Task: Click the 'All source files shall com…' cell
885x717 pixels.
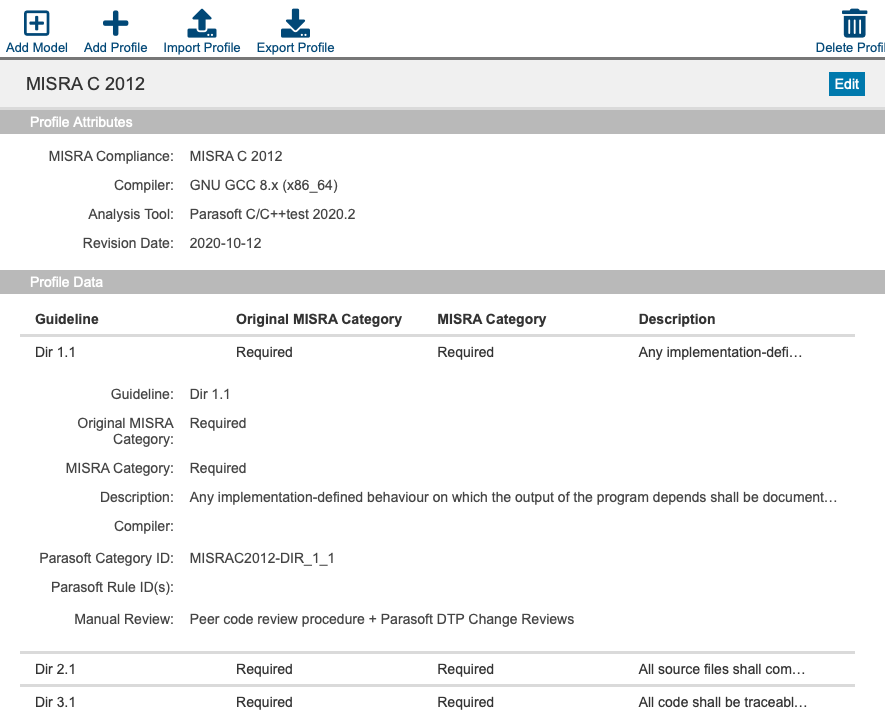Action: (x=722, y=670)
